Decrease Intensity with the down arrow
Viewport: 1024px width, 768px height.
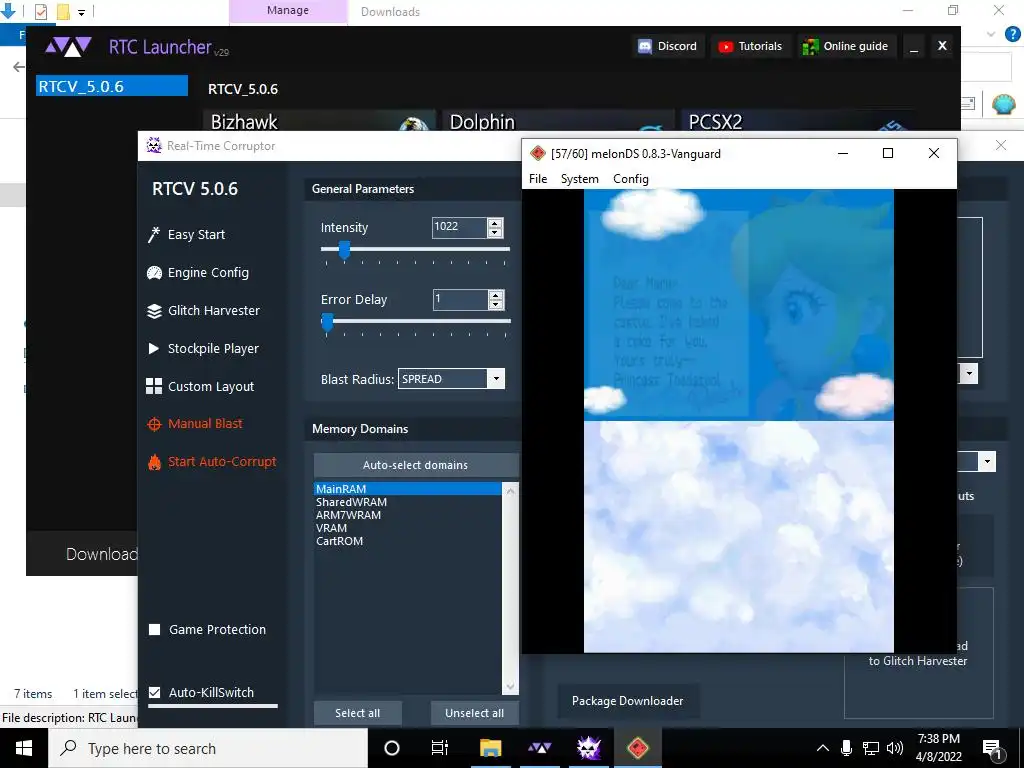tap(495, 232)
